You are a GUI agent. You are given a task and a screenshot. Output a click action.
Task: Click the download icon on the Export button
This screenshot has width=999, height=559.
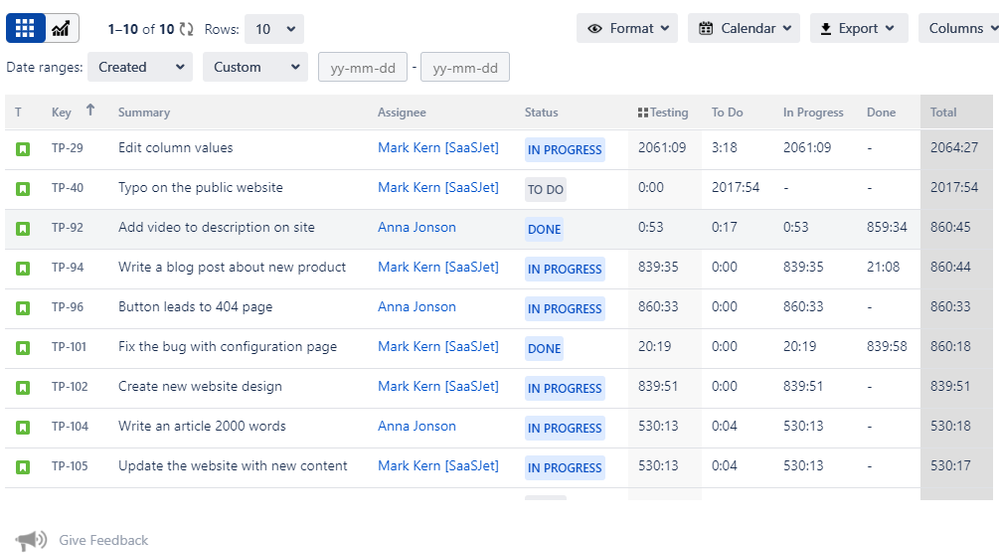(826, 29)
